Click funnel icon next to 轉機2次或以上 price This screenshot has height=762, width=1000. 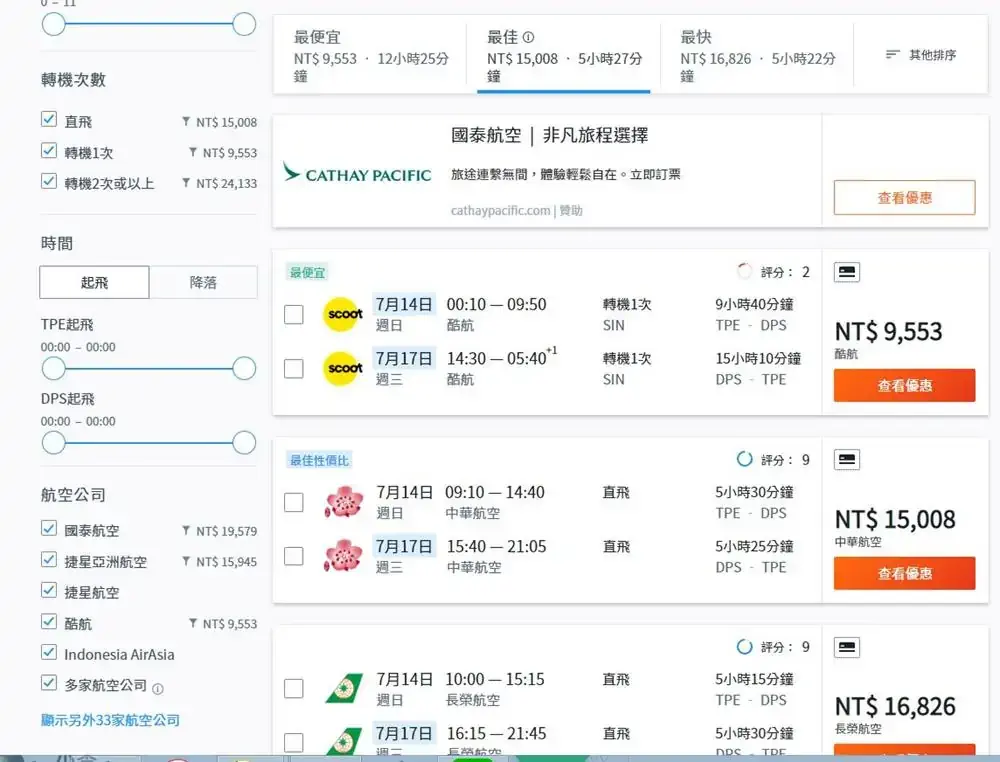coord(186,182)
